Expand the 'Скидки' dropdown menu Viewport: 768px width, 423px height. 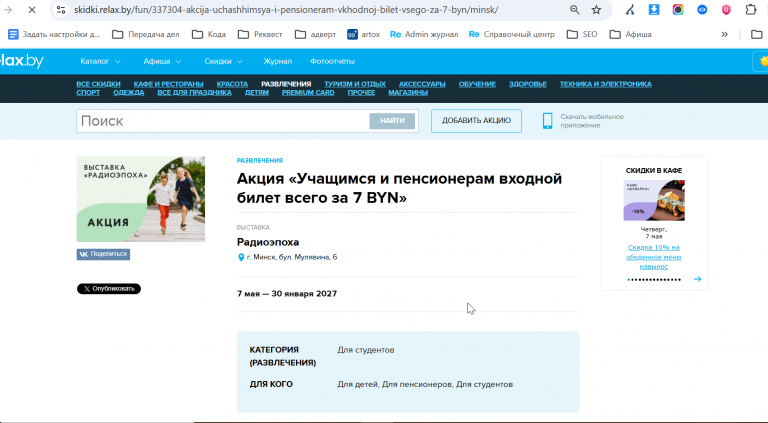coord(223,61)
